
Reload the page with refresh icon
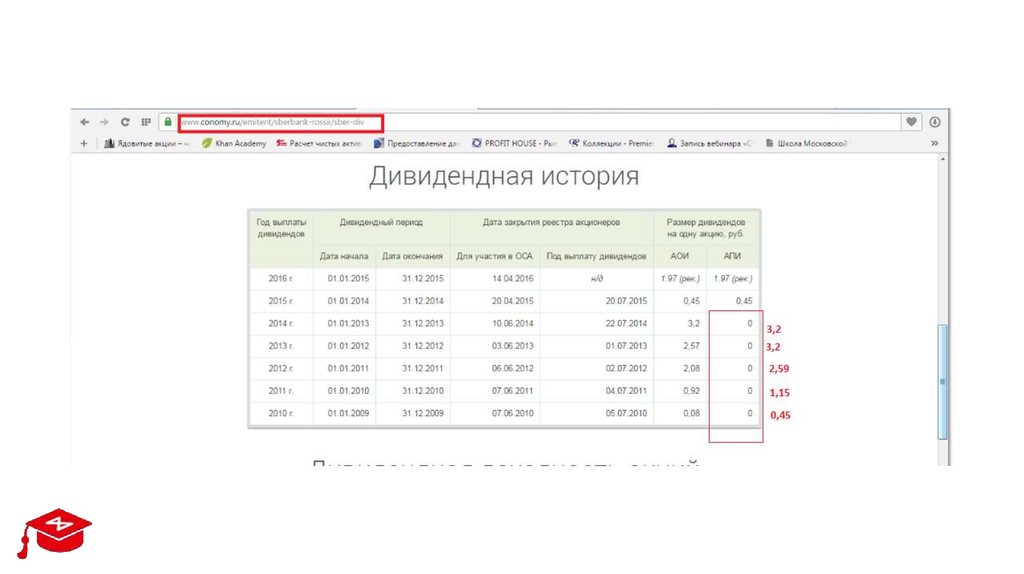(125, 122)
